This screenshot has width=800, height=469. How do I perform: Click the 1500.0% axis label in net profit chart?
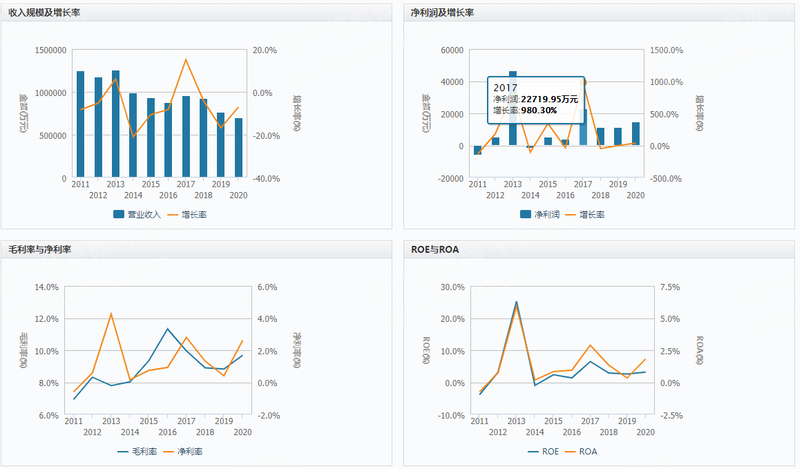(x=666, y=50)
